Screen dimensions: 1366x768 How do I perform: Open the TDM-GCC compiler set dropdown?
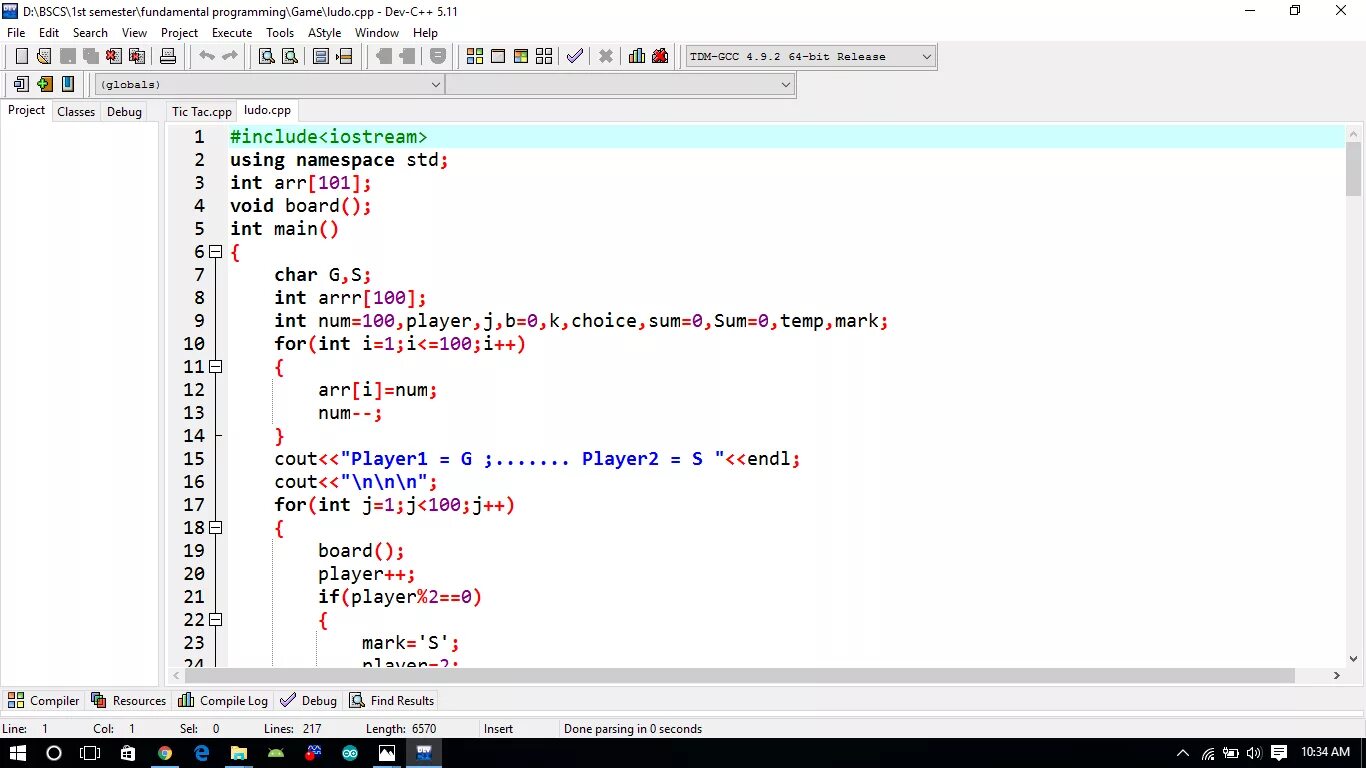(810, 57)
